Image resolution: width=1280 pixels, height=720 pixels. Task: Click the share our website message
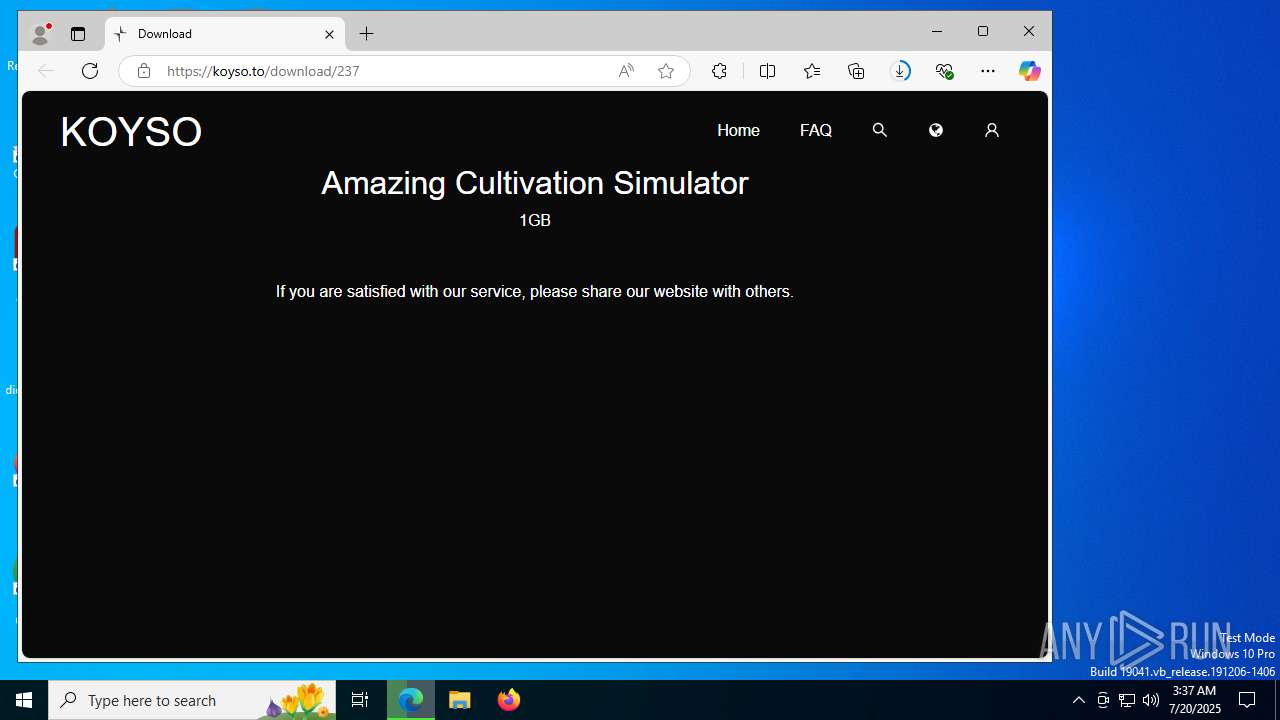coord(535,292)
